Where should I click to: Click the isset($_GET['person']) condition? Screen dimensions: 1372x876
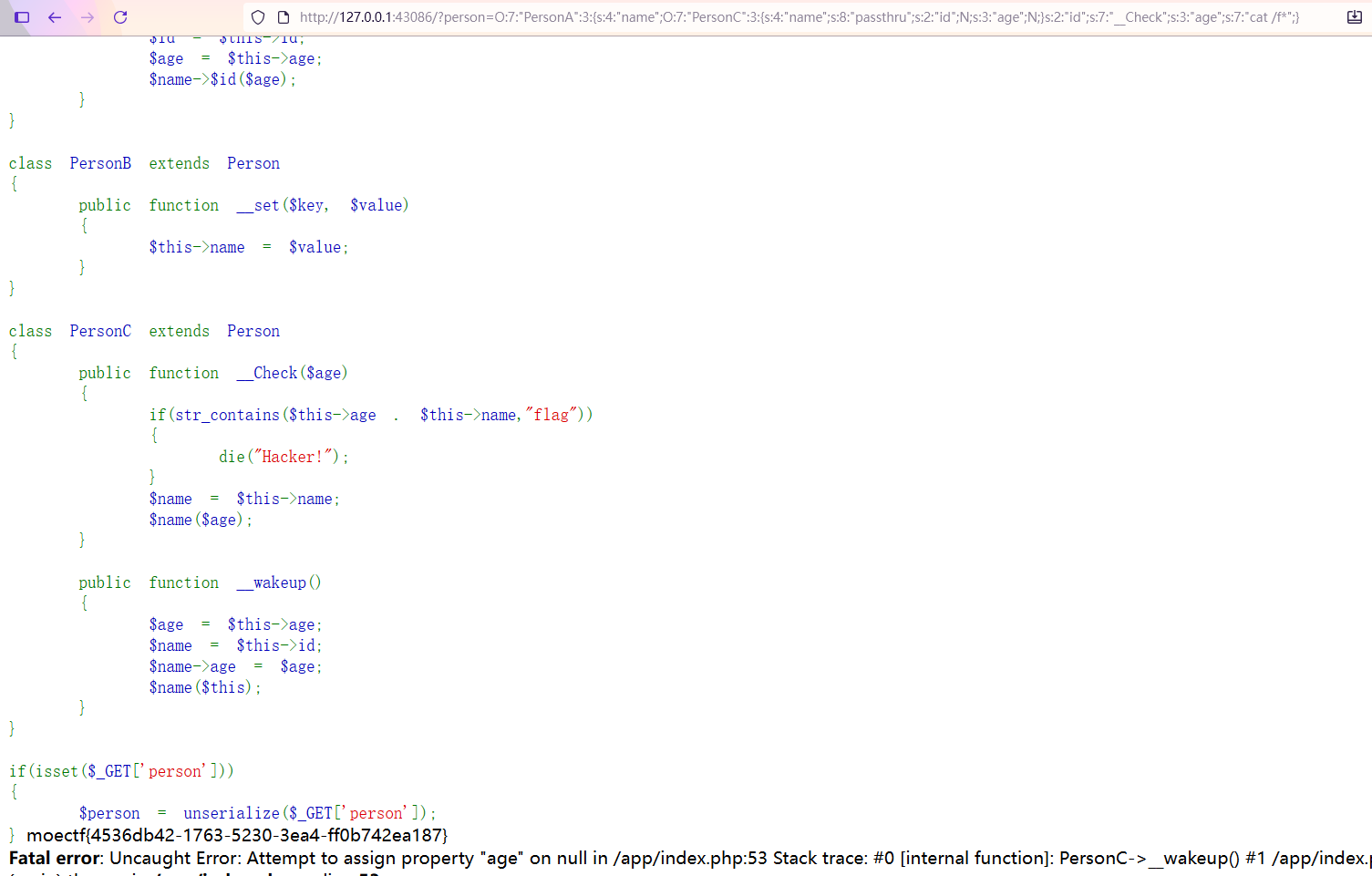point(121,771)
